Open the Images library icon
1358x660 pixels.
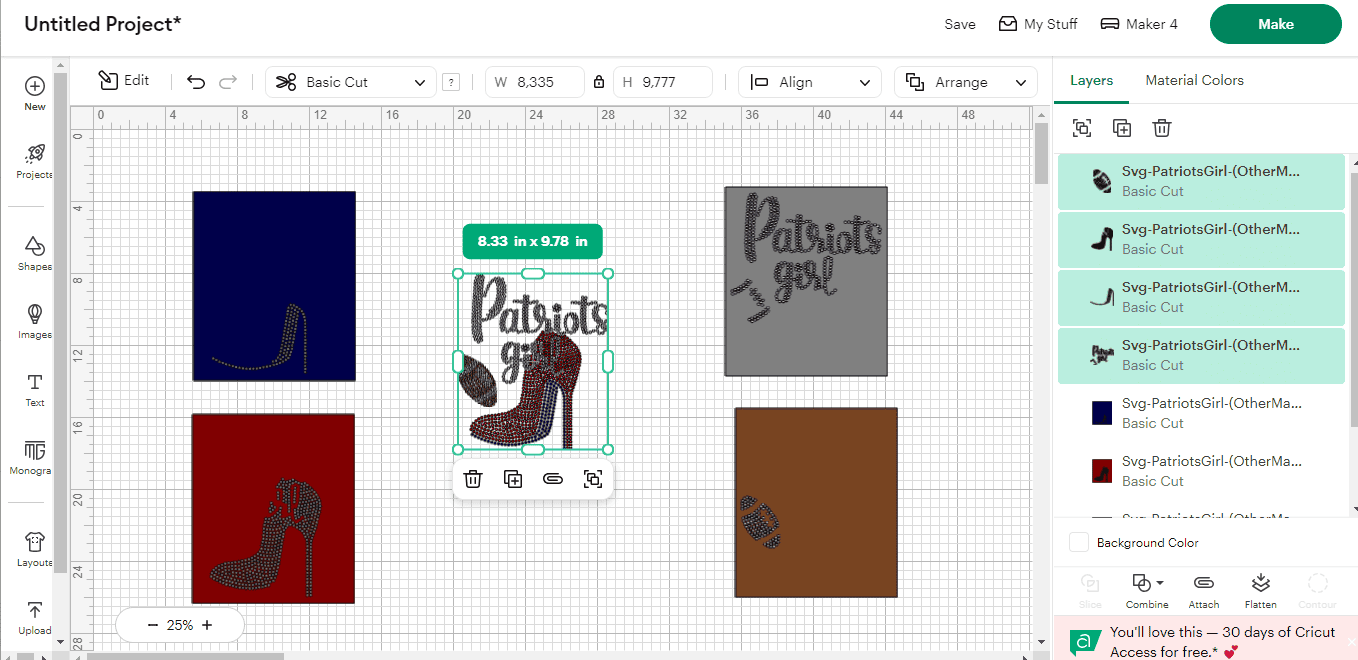(x=34, y=321)
